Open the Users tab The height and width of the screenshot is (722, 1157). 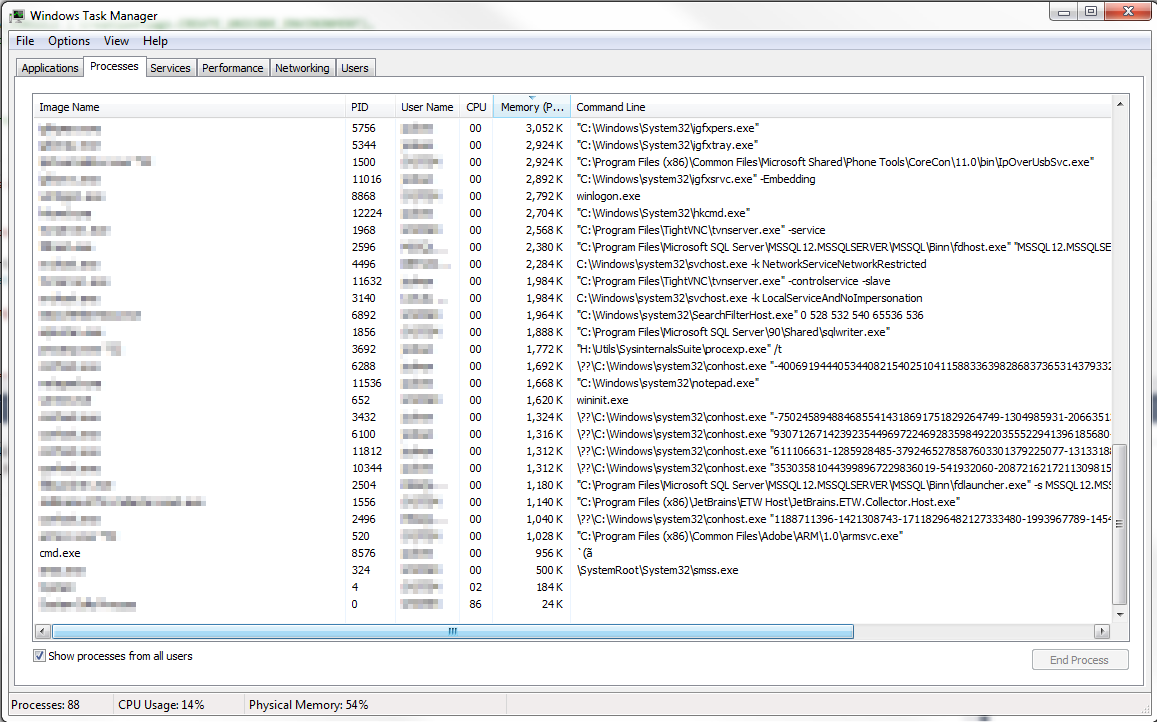355,68
